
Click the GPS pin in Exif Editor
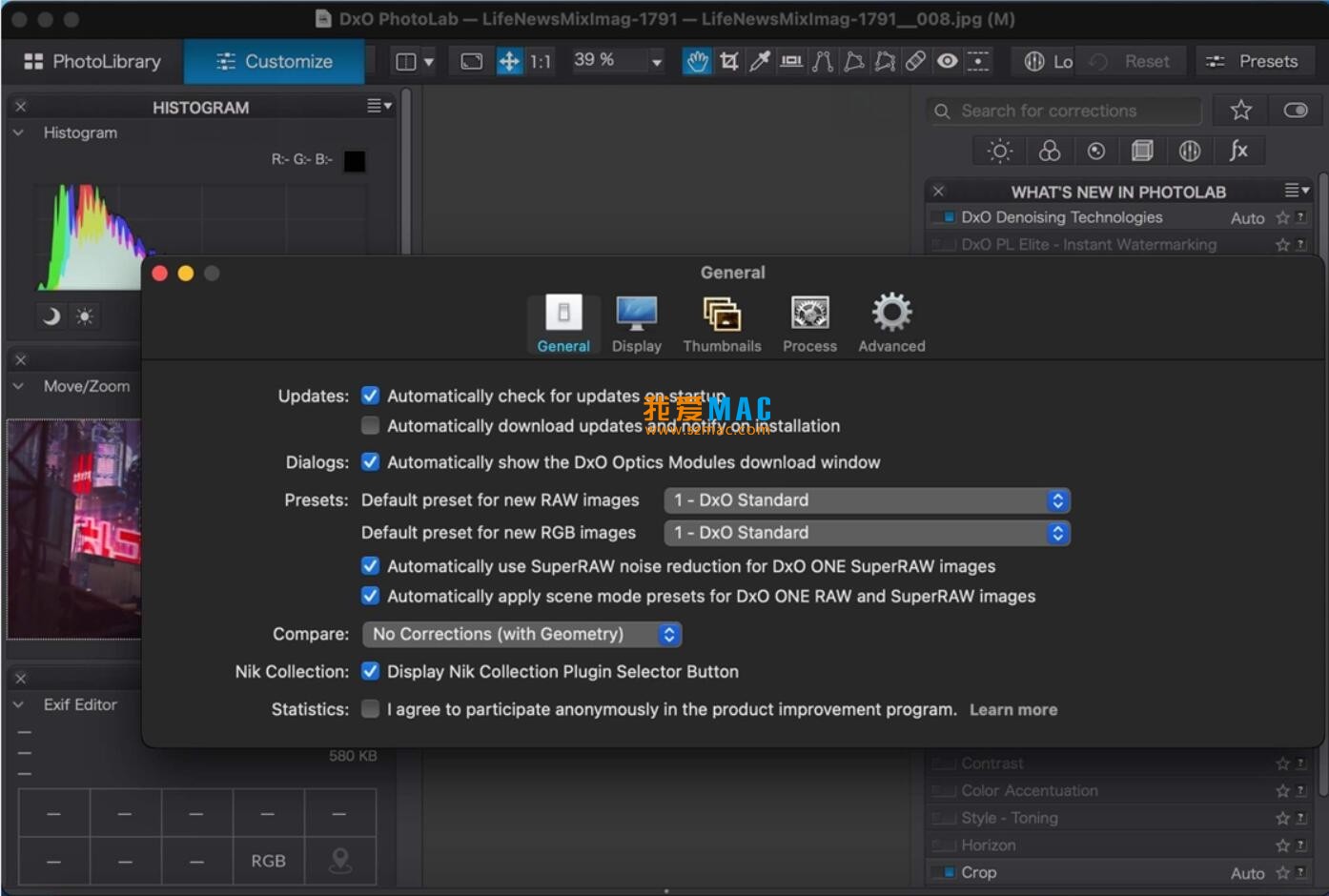coord(340,861)
